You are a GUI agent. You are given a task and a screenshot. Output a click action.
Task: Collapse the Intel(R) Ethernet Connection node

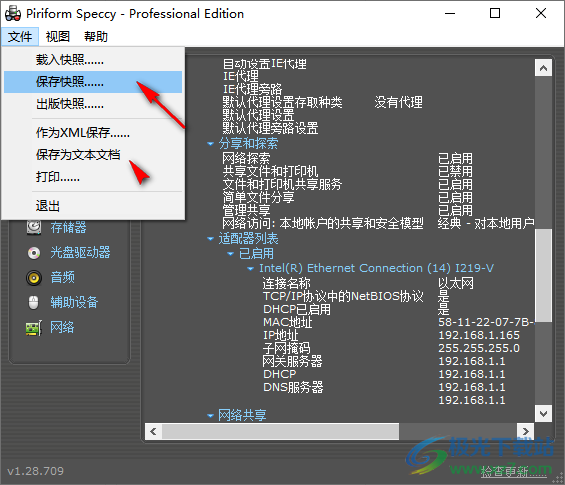pyautogui.click(x=250, y=269)
